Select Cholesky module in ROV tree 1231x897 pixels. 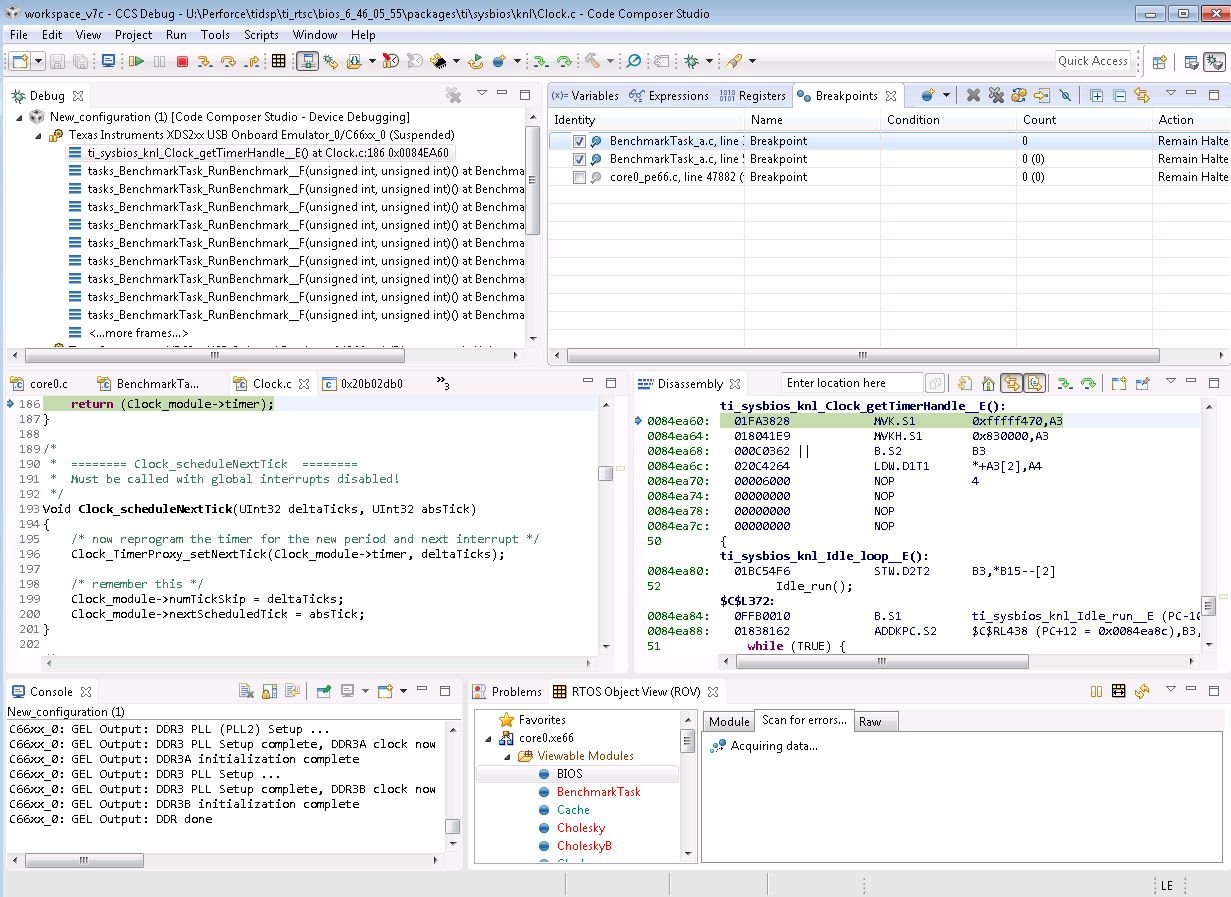pos(580,828)
